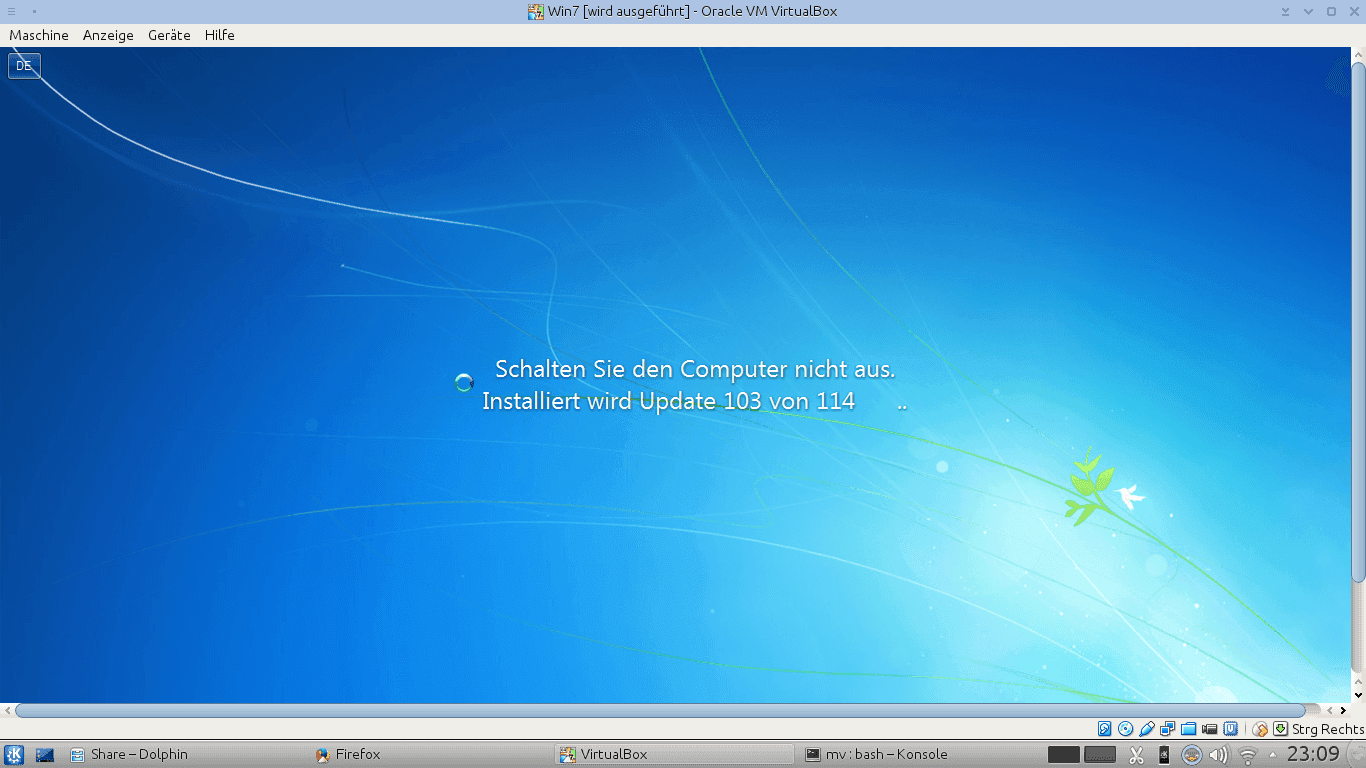Click the video capture camera icon

[1209, 729]
